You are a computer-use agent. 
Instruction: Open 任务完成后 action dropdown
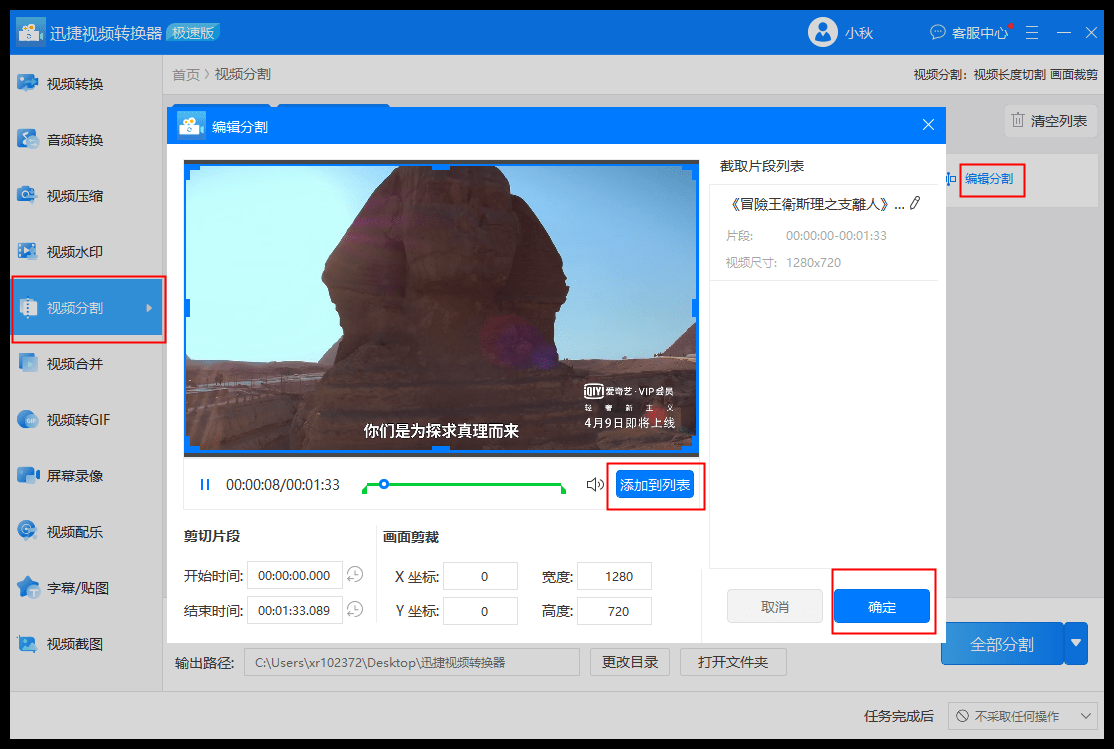click(1023, 716)
